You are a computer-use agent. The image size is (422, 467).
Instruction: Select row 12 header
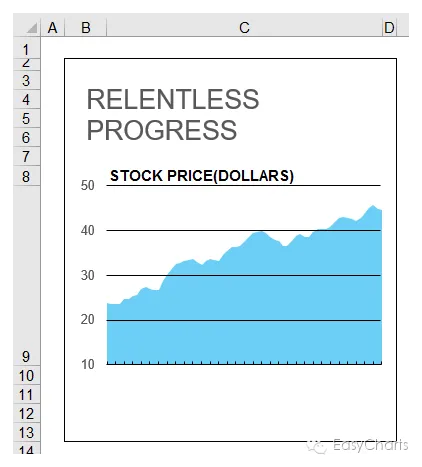26,413
